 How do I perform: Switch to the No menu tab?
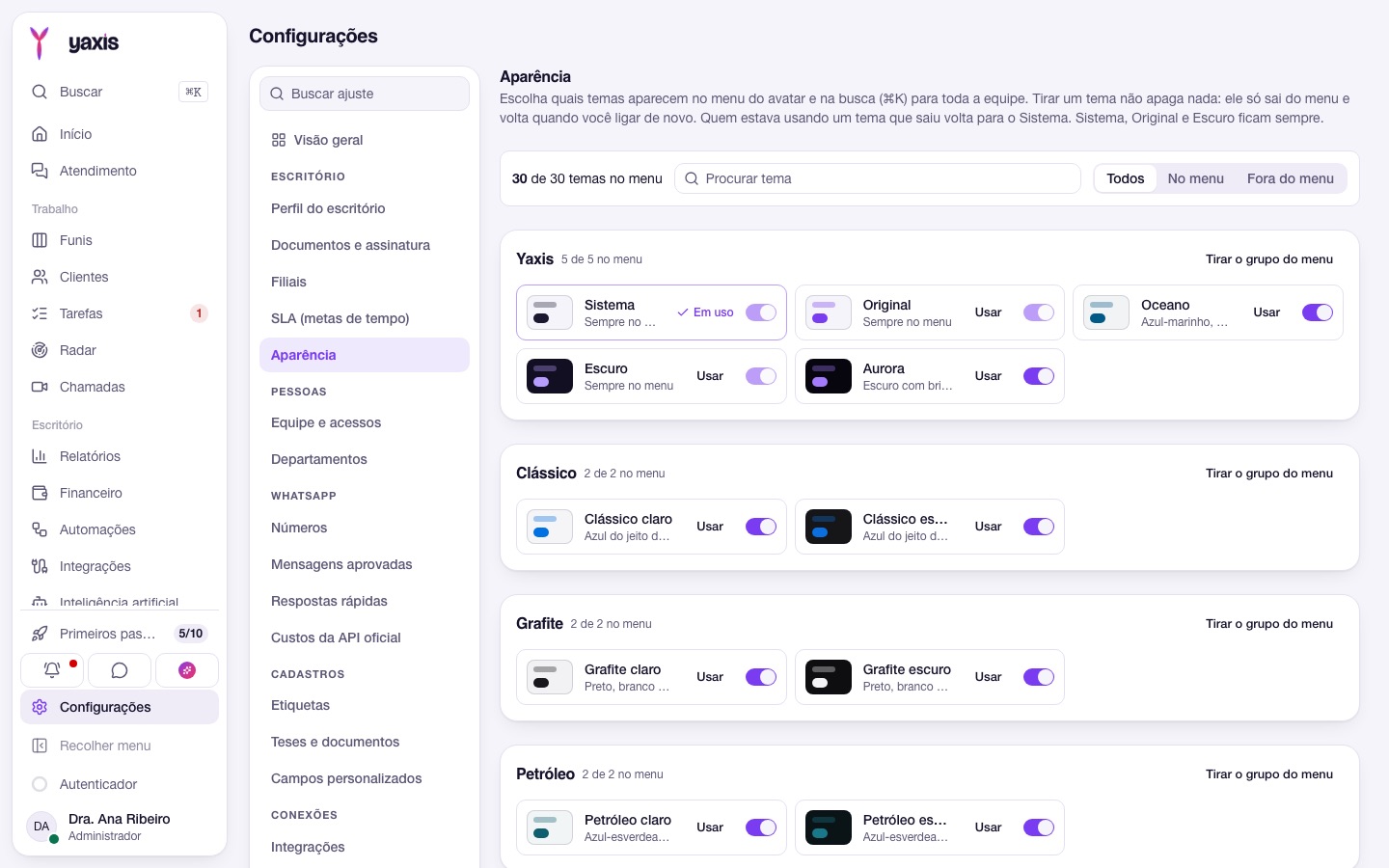coord(1196,178)
